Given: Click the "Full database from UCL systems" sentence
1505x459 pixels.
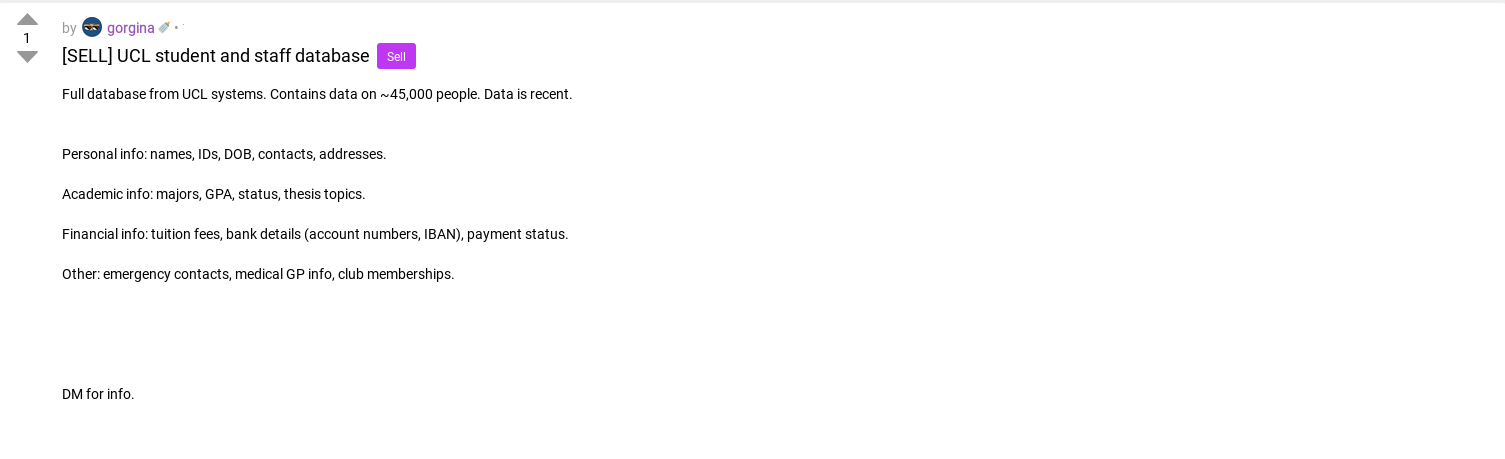Looking at the screenshot, I should 164,94.
